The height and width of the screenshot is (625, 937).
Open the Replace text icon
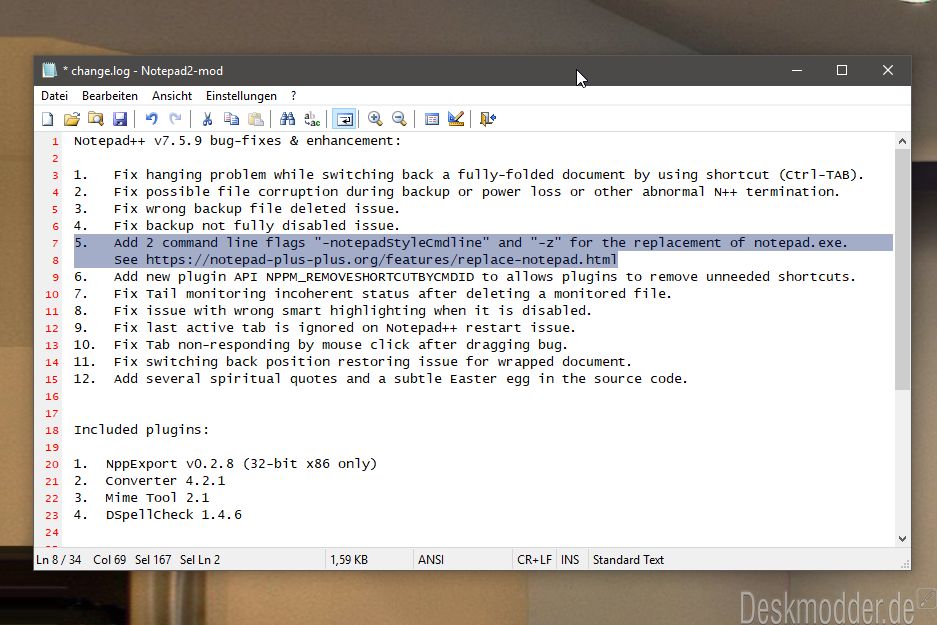click(x=312, y=119)
